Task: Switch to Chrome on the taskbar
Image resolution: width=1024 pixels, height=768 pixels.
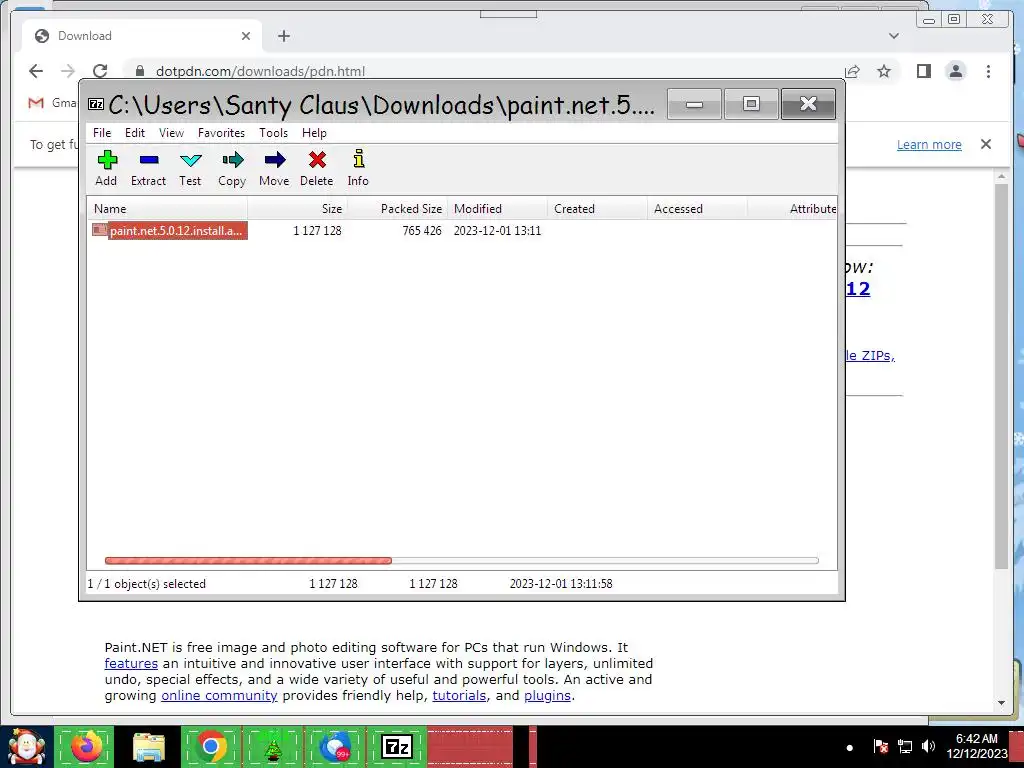Action: (x=210, y=746)
